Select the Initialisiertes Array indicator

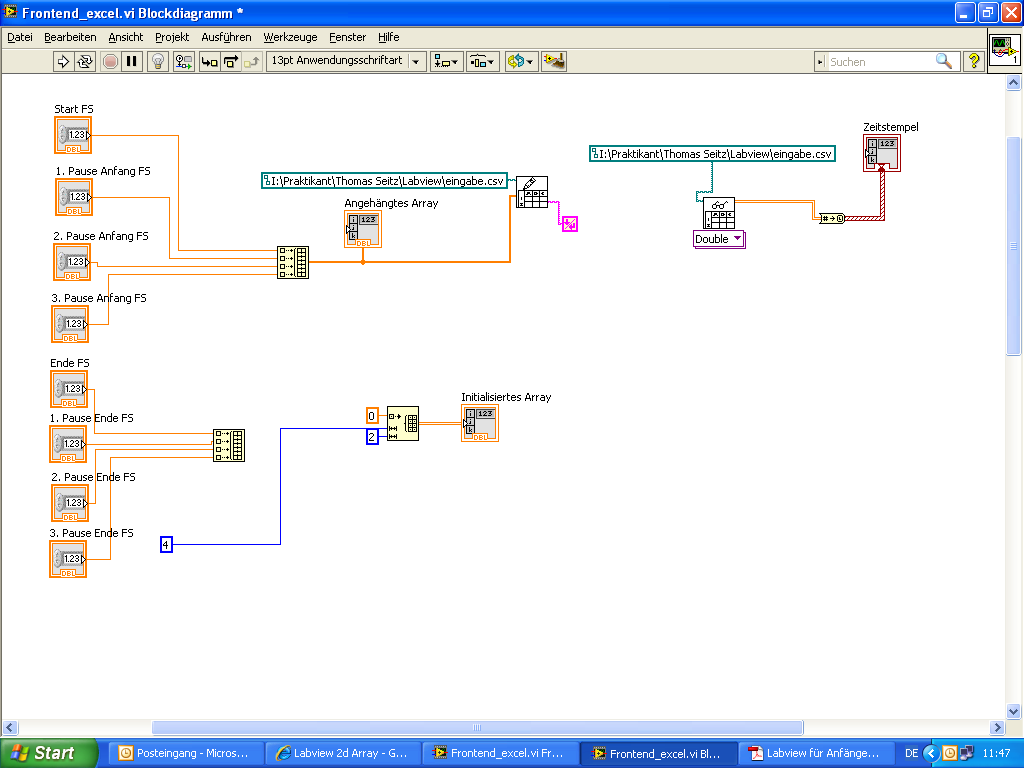[x=480, y=423]
